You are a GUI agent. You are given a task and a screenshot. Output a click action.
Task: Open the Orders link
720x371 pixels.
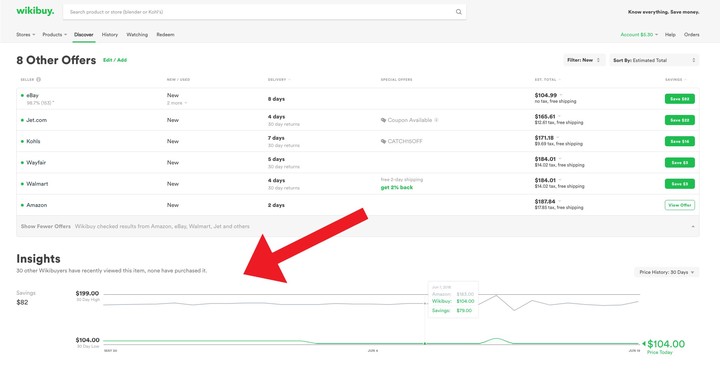tap(692, 34)
